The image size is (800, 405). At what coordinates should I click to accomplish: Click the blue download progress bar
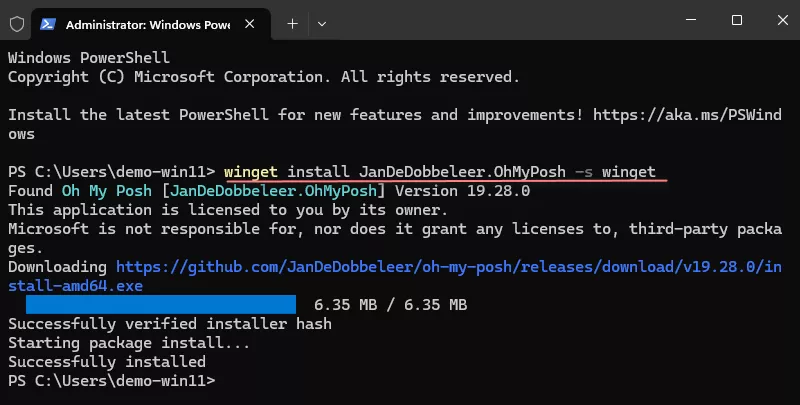(x=161, y=305)
